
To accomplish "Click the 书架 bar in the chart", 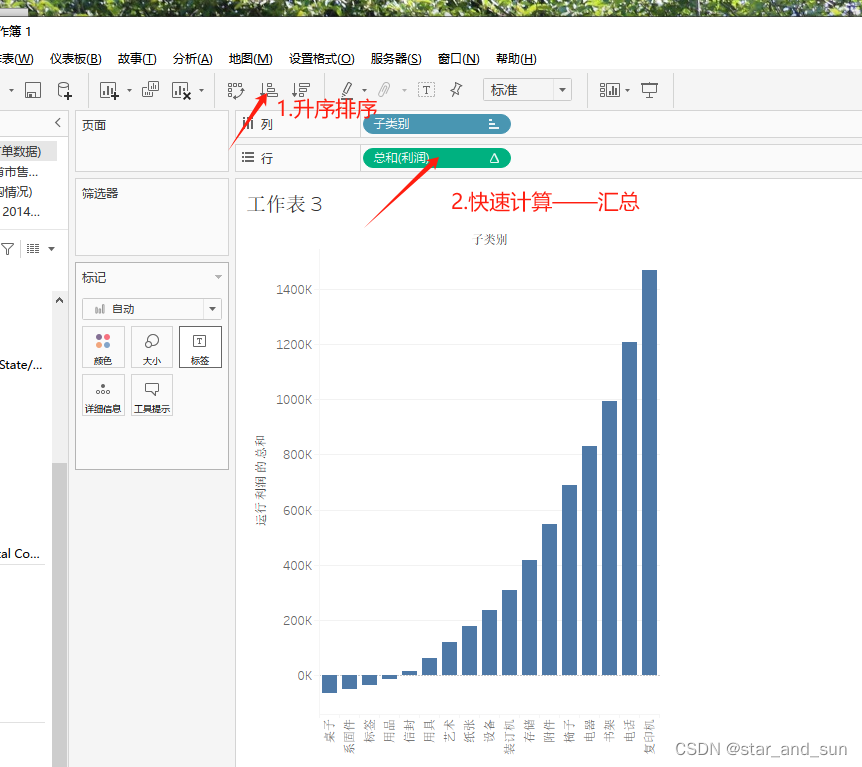I will pos(609,538).
